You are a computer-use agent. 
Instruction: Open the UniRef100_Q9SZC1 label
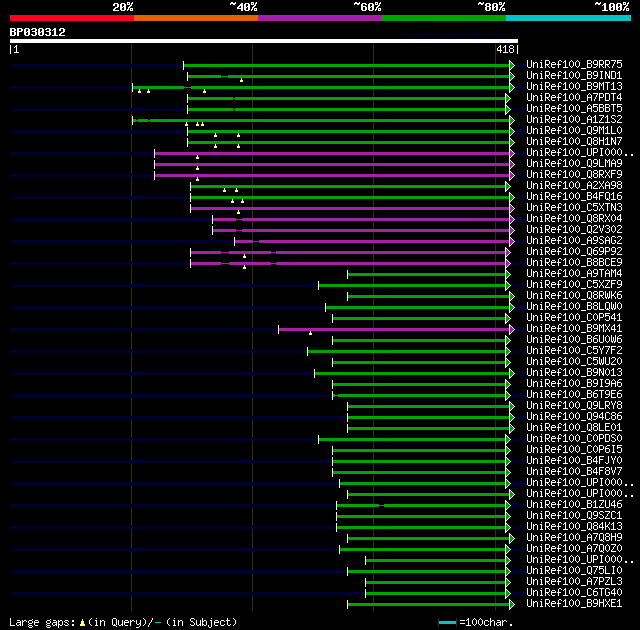(x=574, y=516)
